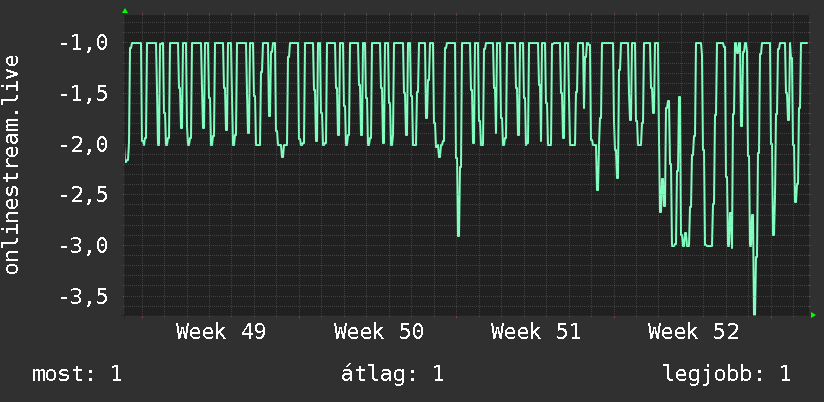The image size is (824, 402).
Task: Click the -1,0 y-axis value
Action: [83, 43]
